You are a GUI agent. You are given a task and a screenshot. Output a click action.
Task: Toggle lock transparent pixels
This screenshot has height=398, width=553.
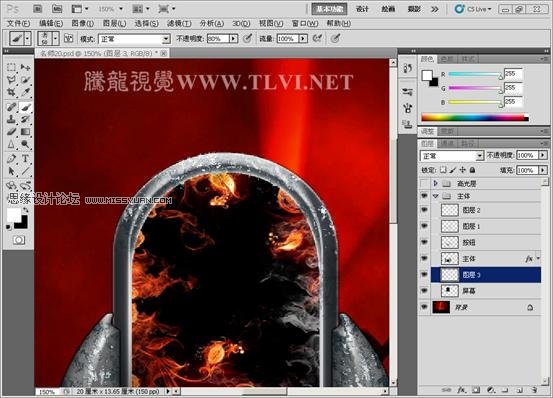click(443, 170)
